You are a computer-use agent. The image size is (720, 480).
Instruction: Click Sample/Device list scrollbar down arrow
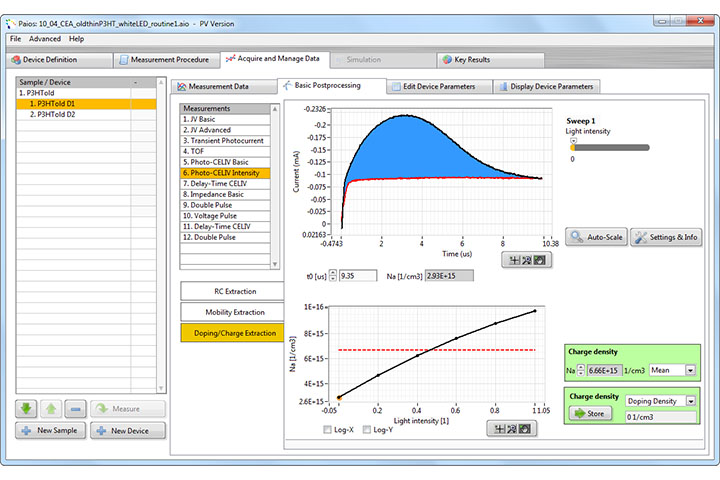[x=161, y=388]
